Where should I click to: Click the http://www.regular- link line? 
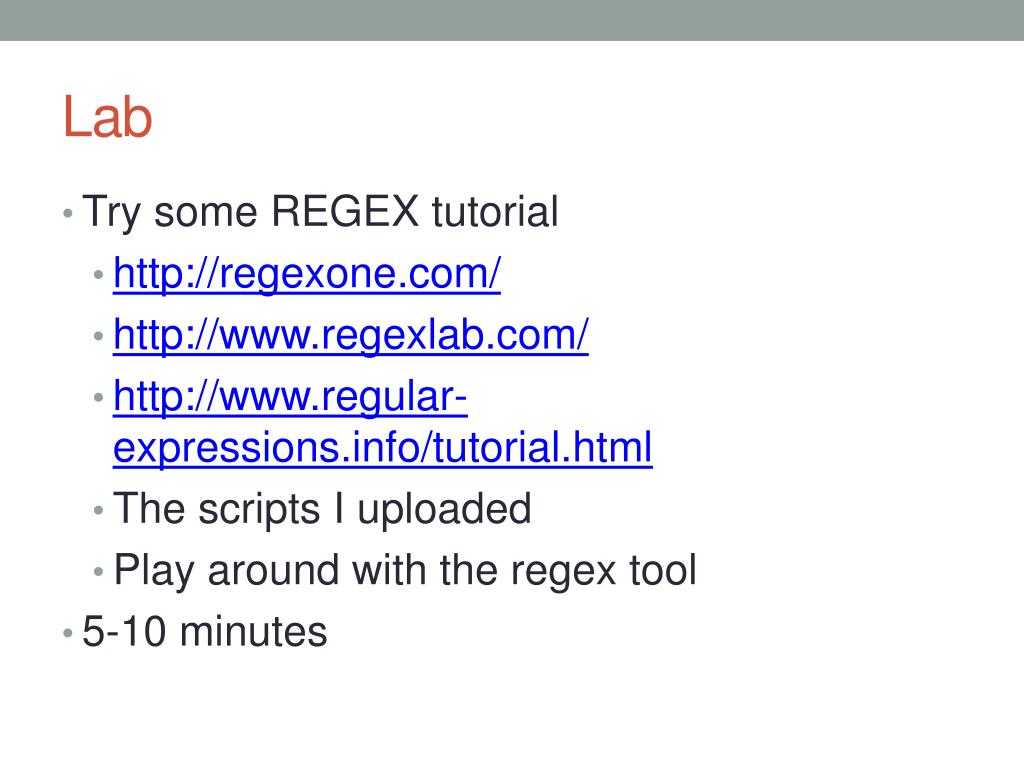click(290, 396)
